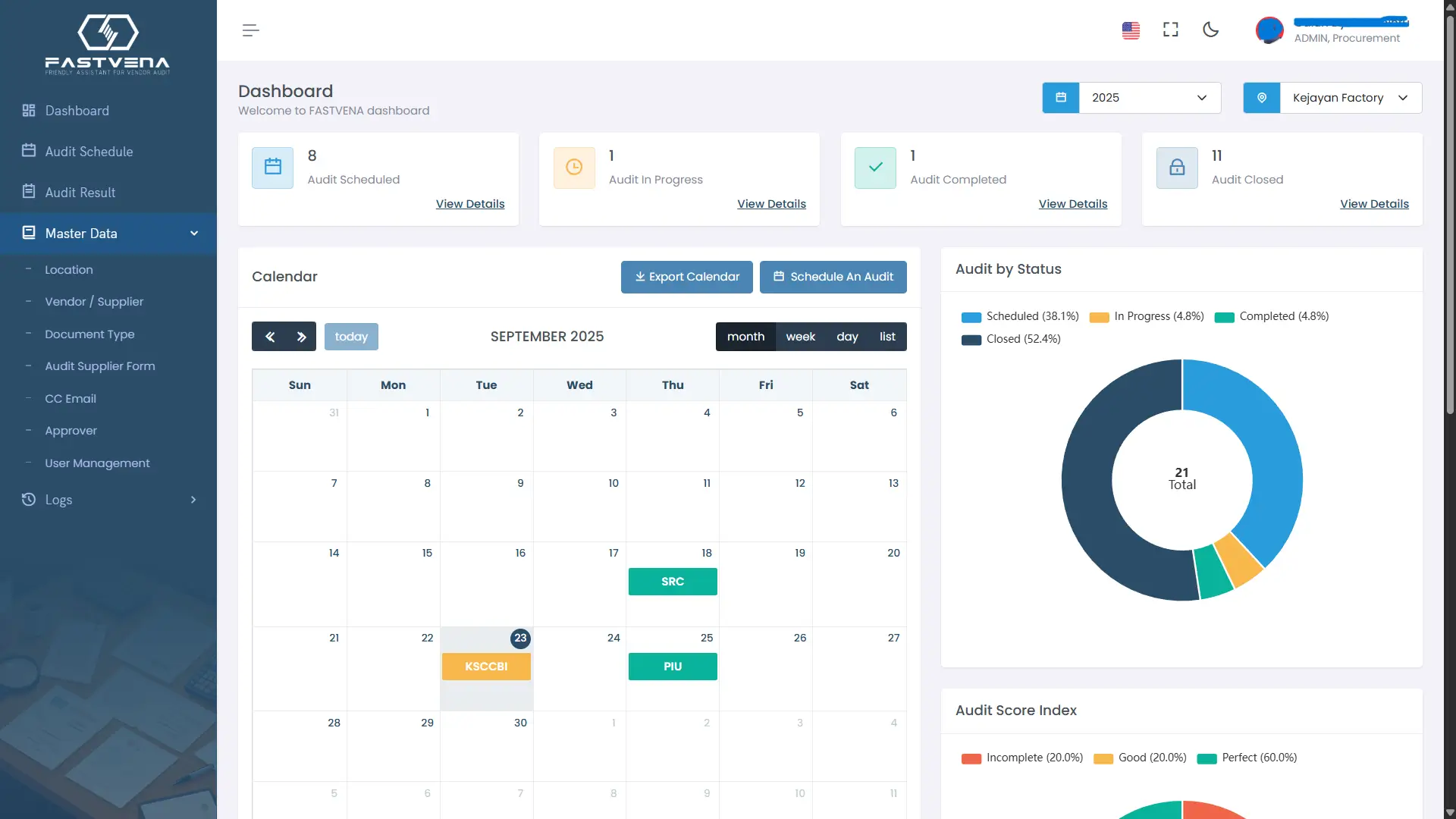This screenshot has height=819, width=1456.
Task: Go to next month in calendar
Action: [301, 337]
